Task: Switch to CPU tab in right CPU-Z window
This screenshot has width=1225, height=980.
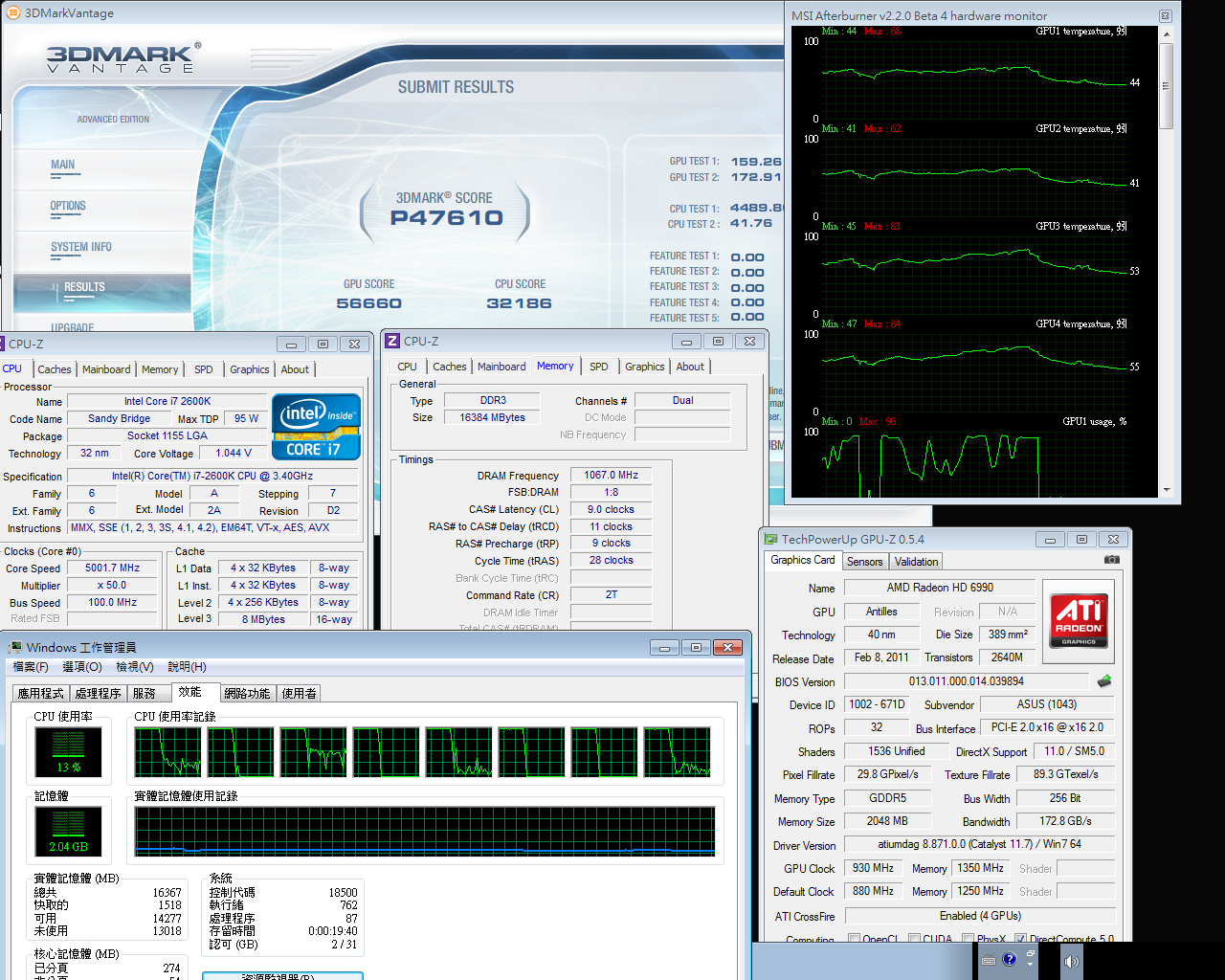Action: pos(407,367)
